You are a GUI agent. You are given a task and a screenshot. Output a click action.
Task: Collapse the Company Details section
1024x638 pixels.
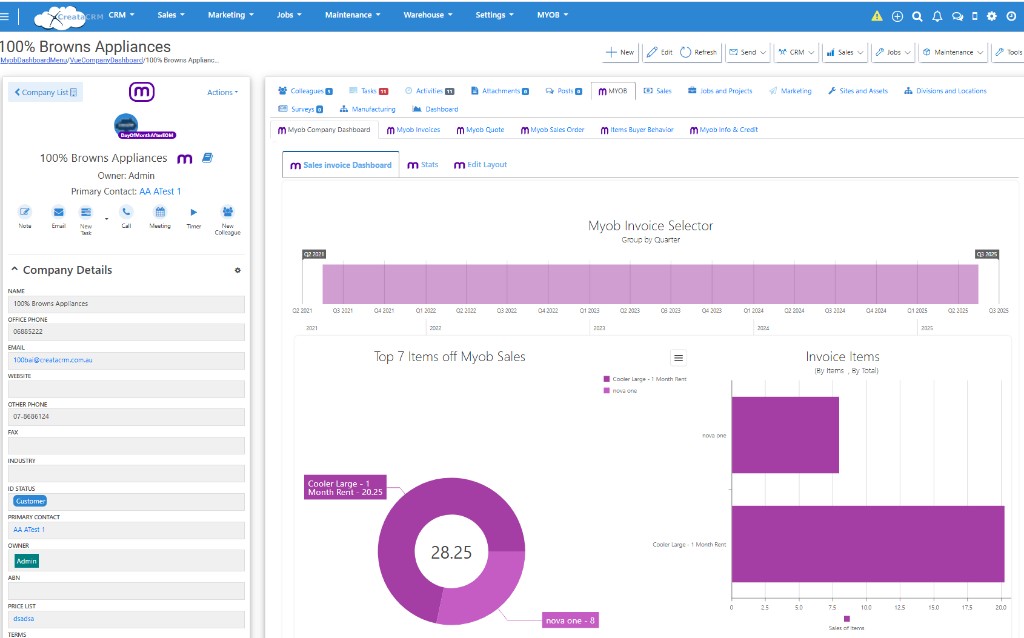point(15,269)
